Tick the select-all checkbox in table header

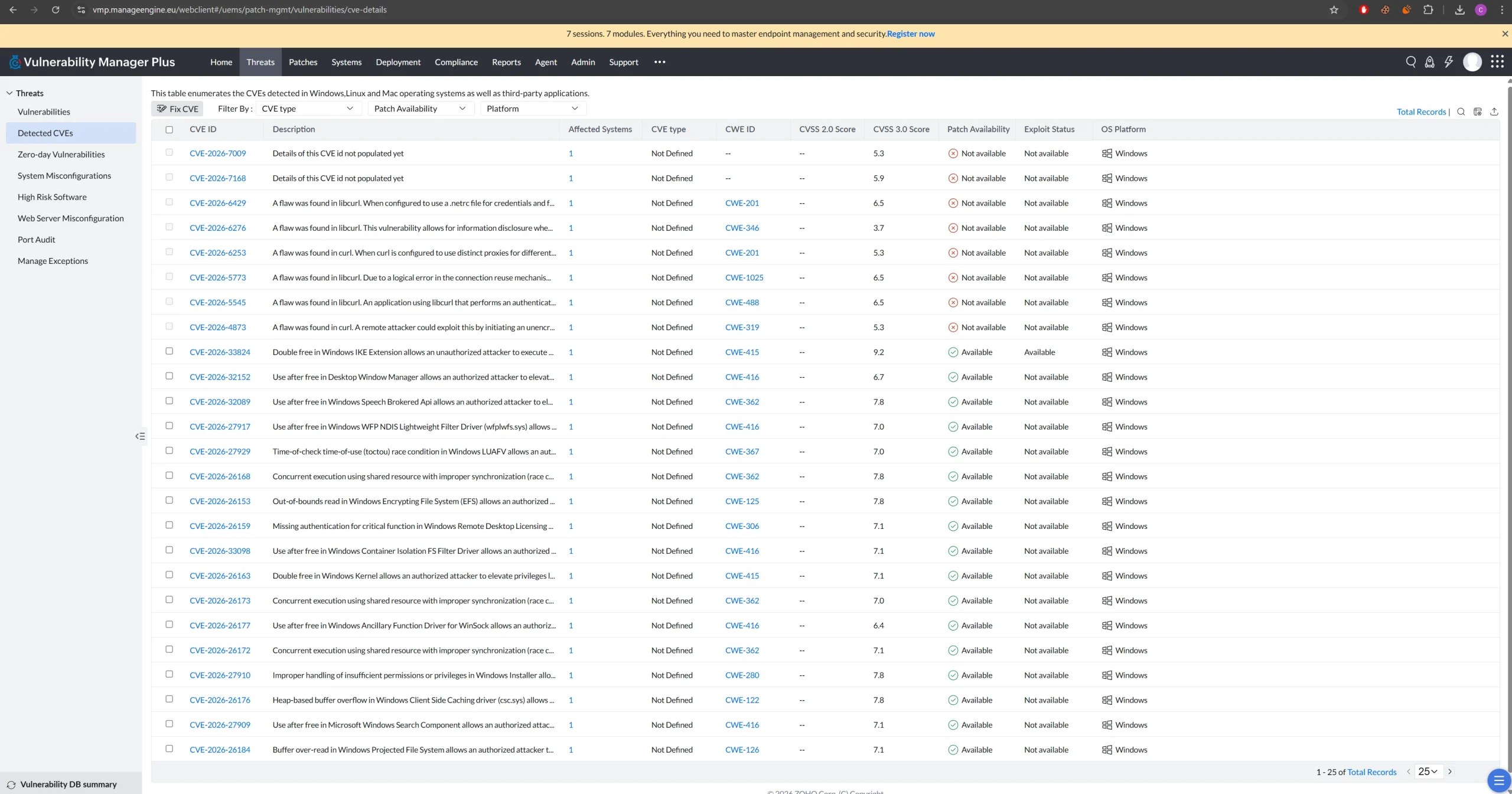(x=170, y=129)
